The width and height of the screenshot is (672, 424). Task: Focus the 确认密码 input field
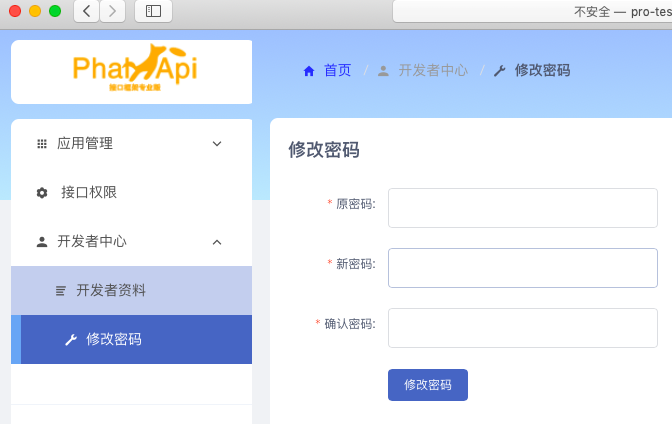(x=522, y=328)
